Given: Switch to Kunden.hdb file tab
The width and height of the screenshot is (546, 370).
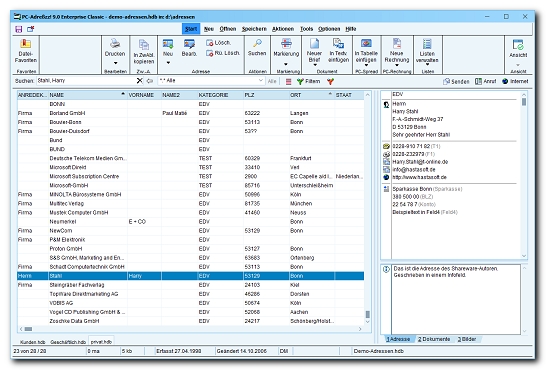Looking at the screenshot, I should point(32,342).
